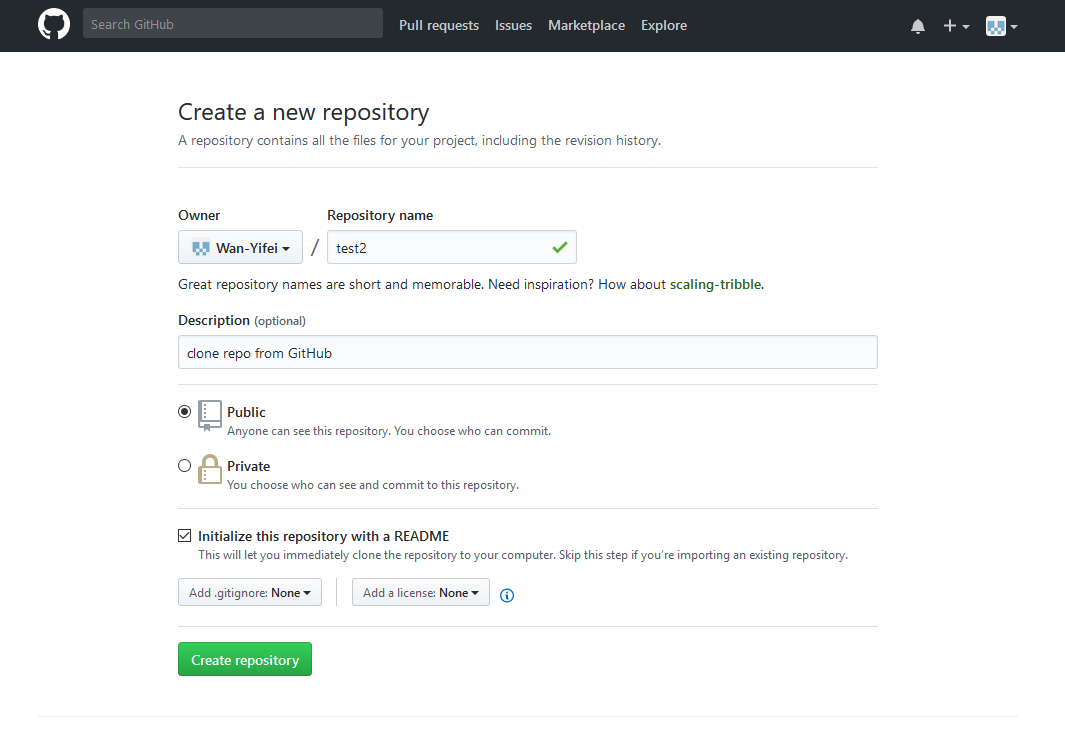
Task: Click the Description text field
Action: (x=527, y=352)
